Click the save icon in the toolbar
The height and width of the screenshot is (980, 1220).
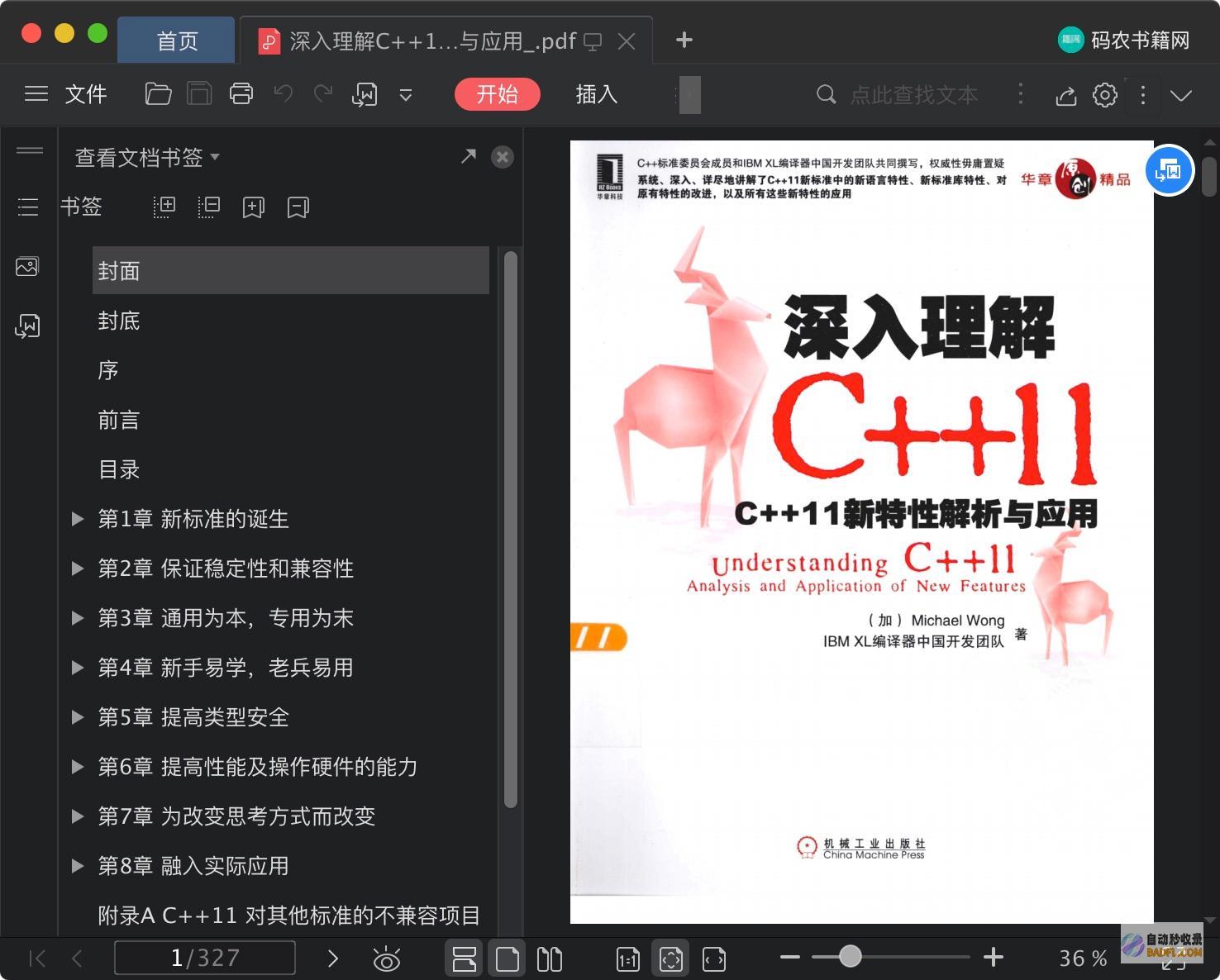click(199, 94)
